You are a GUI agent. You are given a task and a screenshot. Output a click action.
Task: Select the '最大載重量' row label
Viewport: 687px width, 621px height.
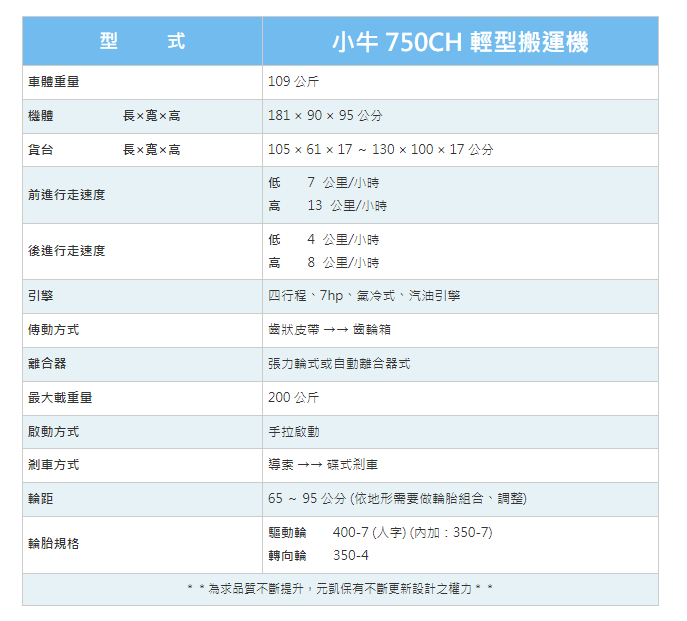tap(60, 398)
